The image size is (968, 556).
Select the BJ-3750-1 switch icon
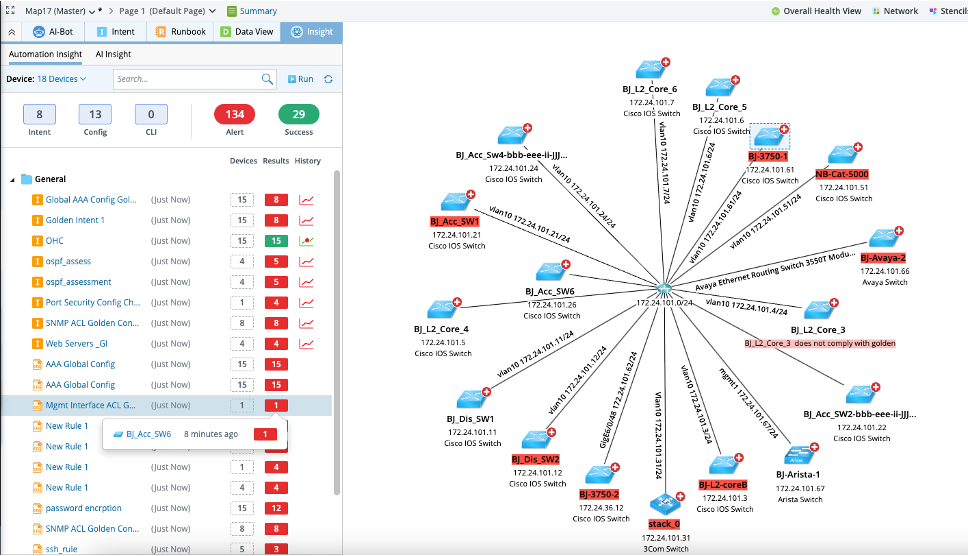pos(770,136)
